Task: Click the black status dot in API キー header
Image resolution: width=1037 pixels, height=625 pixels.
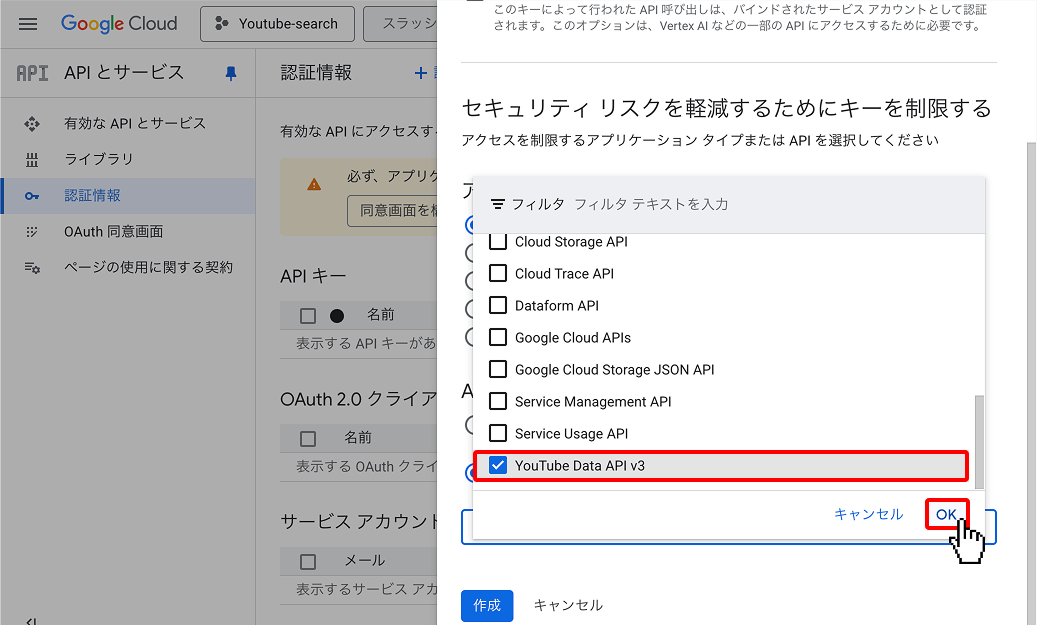Action: point(337,316)
